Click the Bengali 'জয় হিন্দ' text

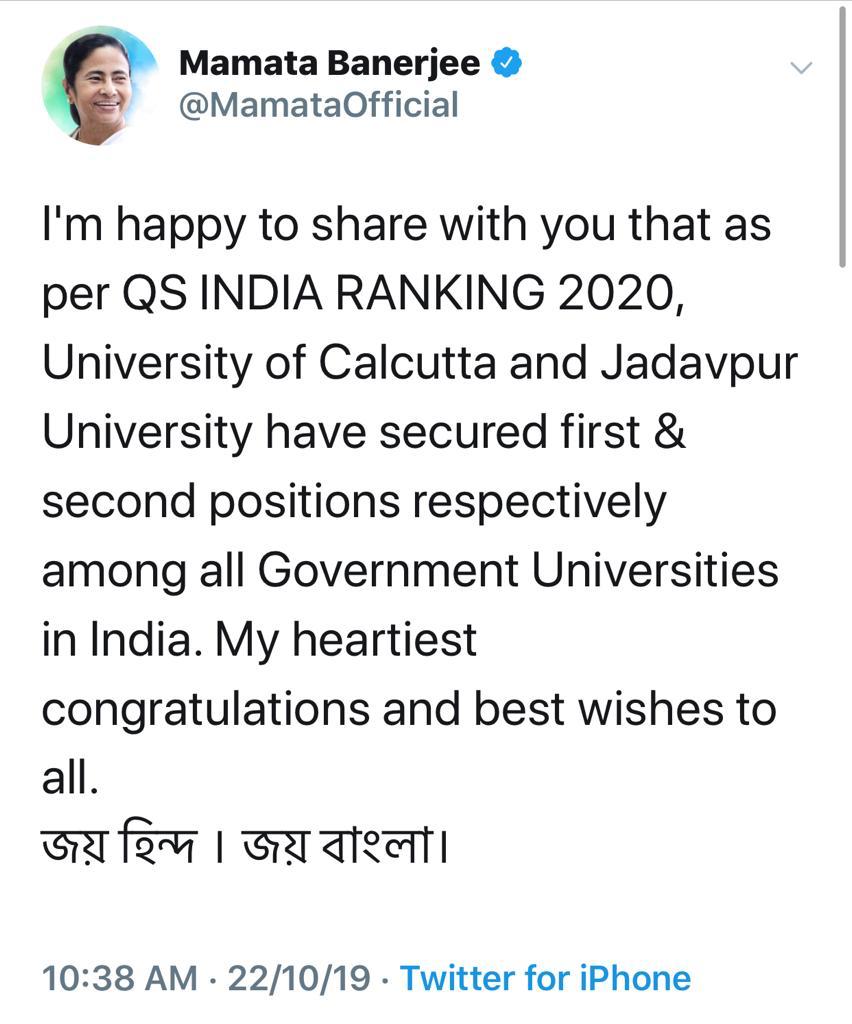pyautogui.click(x=119, y=846)
